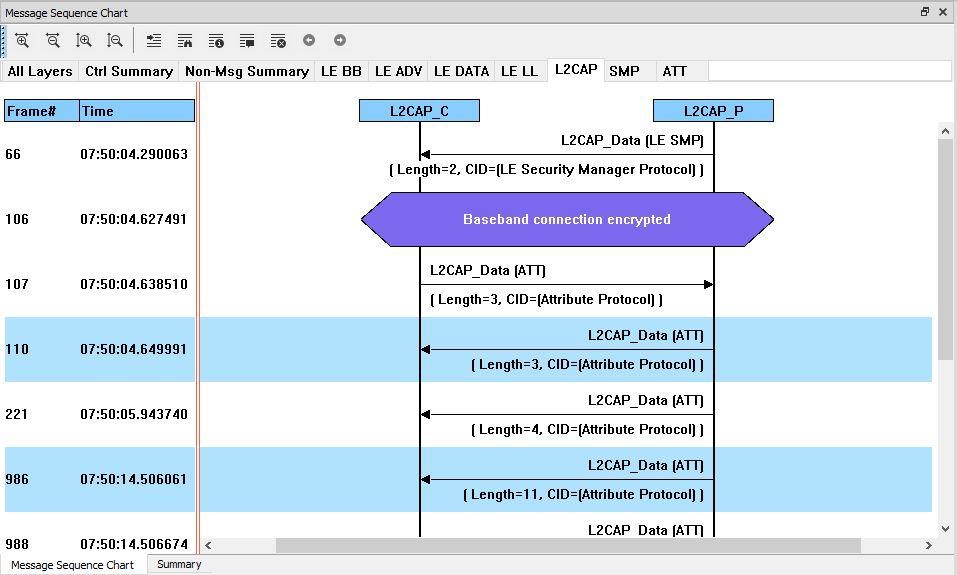Screen dimensions: 957x575
Task: Click the message comment list icon
Action: pyautogui.click(x=247, y=41)
